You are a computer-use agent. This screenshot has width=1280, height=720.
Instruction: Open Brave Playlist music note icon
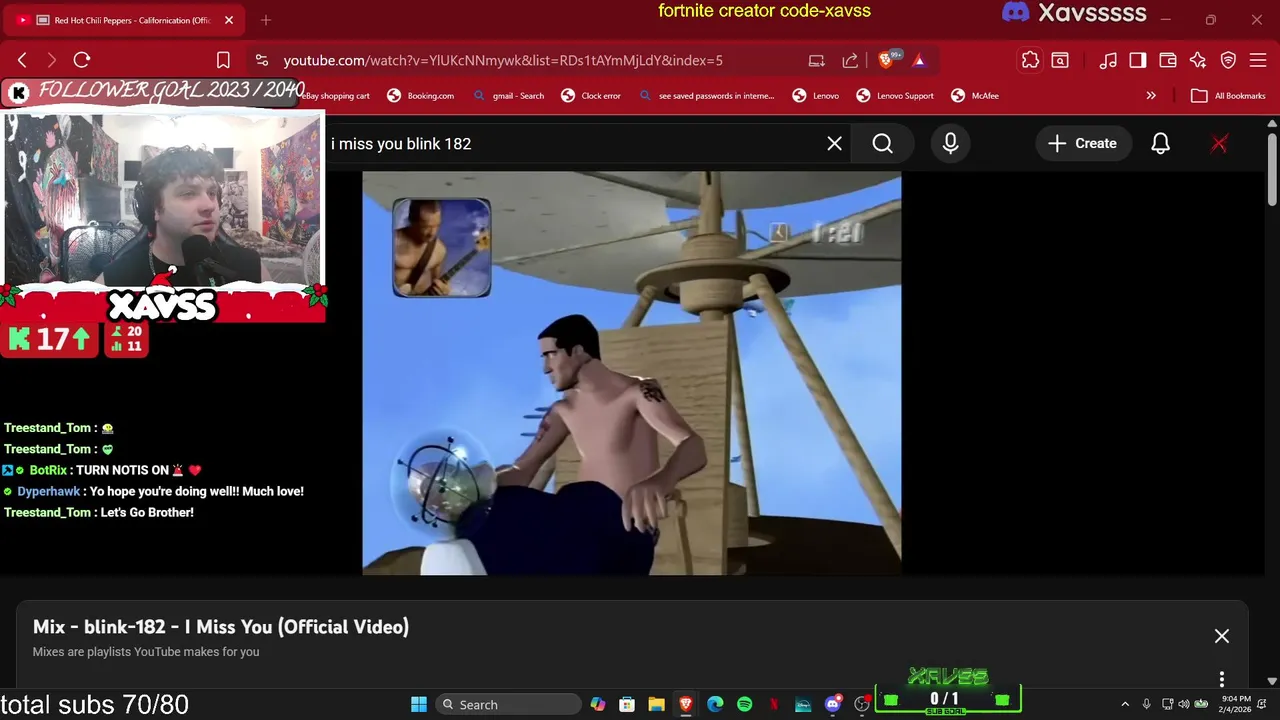[1108, 60]
